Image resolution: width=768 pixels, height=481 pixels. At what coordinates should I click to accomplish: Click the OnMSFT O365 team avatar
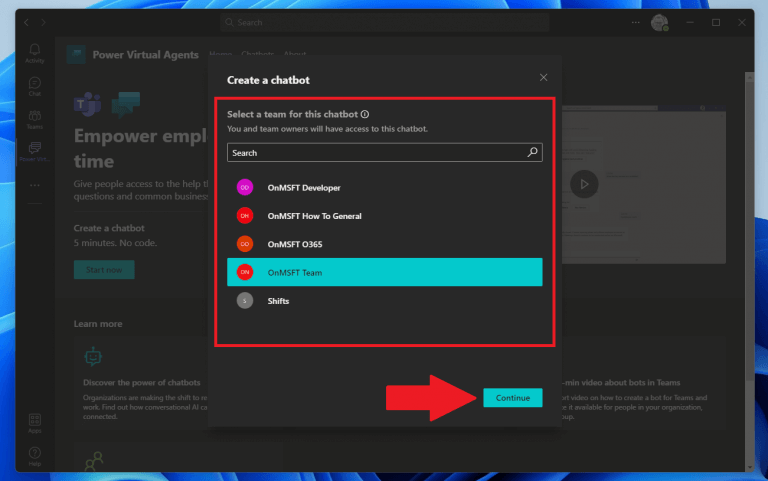pyautogui.click(x=245, y=244)
